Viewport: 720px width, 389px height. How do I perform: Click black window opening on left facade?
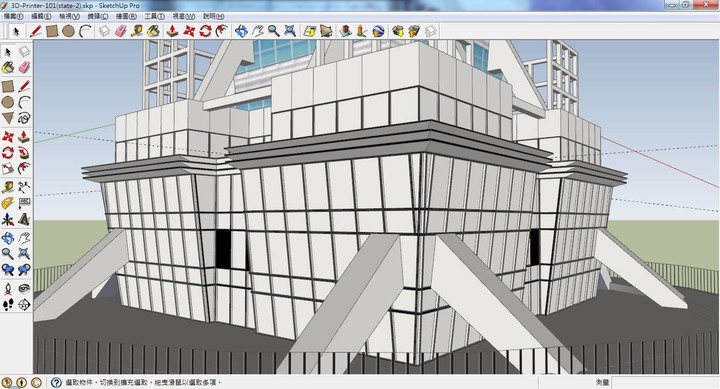(x=224, y=249)
